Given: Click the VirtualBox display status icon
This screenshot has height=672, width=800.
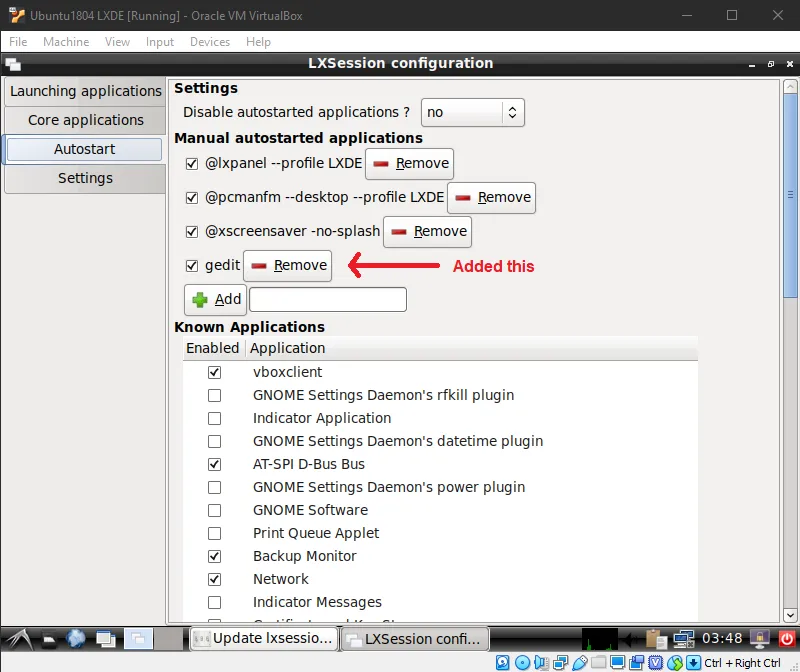Looking at the screenshot, I should pos(617,663).
